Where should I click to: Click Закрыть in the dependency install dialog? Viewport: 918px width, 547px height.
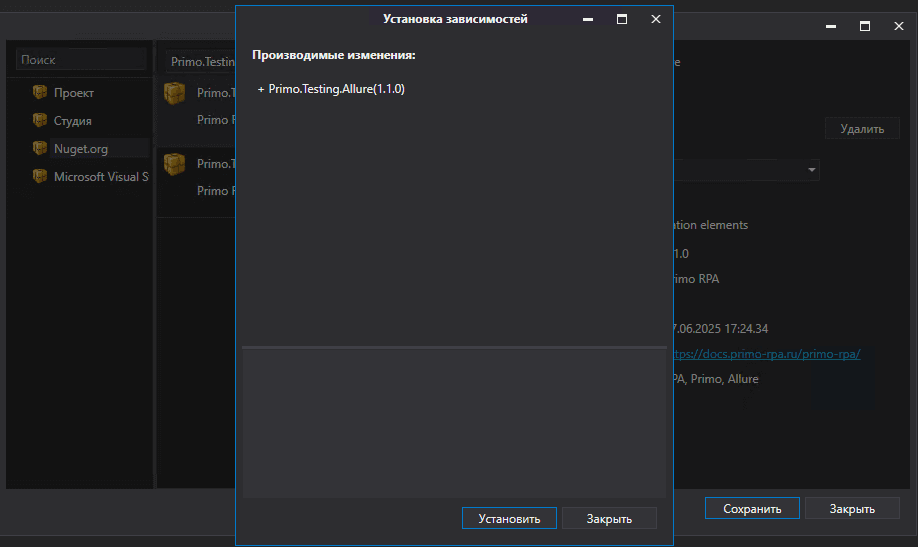(609, 518)
